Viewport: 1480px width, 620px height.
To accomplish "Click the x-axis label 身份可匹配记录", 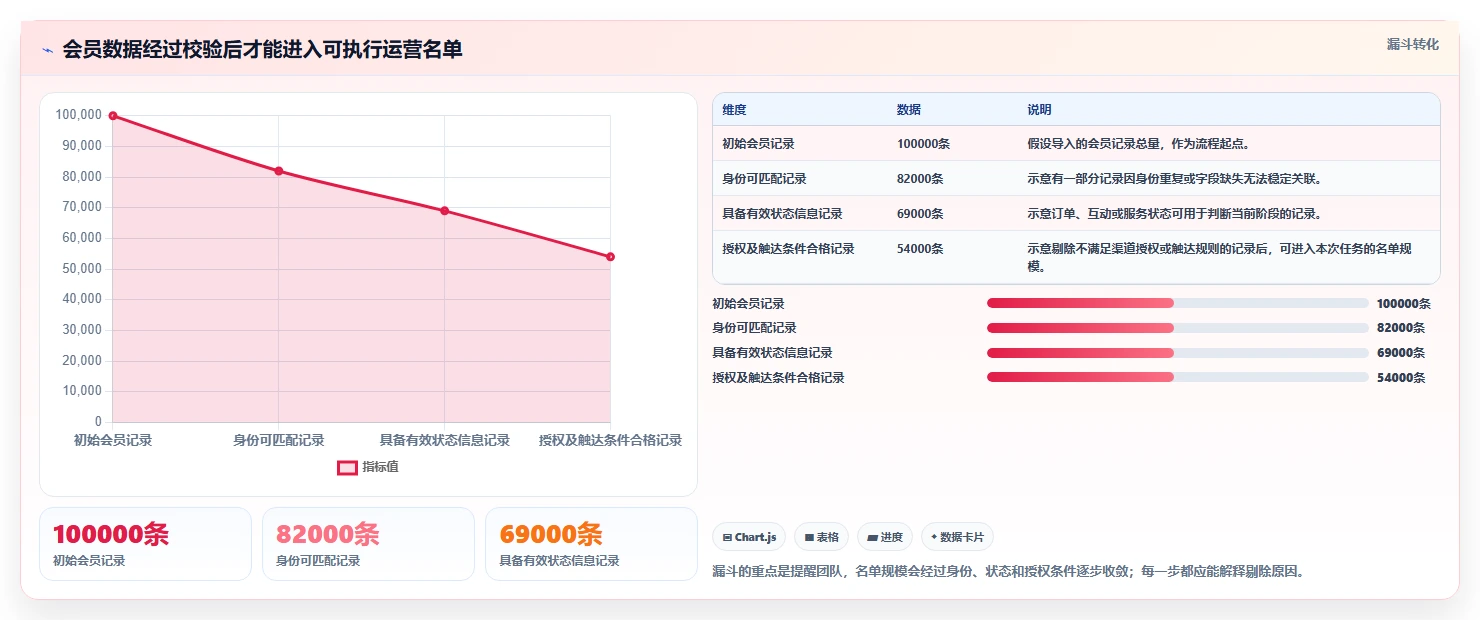I will 279,440.
